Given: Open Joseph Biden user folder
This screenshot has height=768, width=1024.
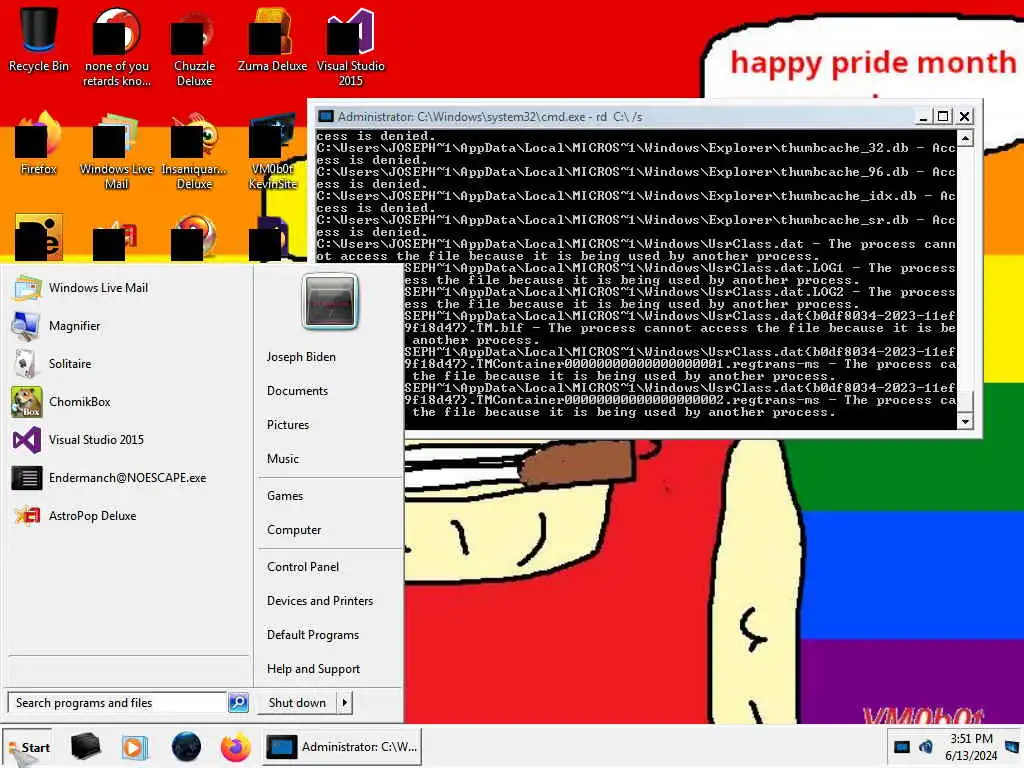Looking at the screenshot, I should tap(301, 357).
